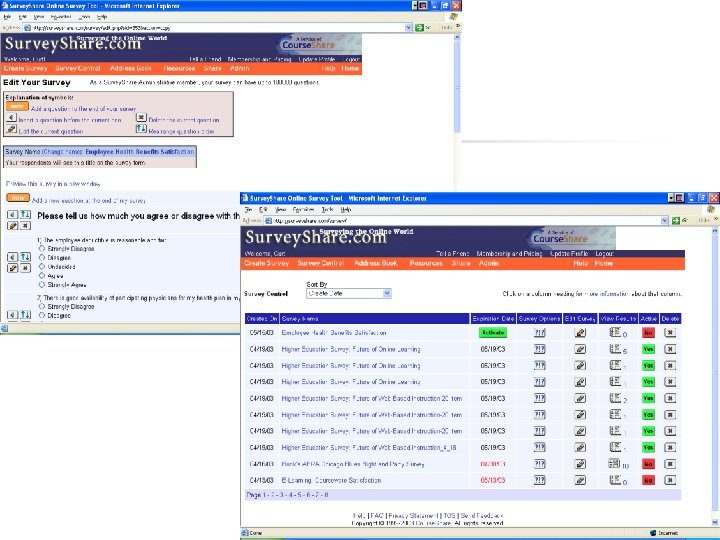Click Address Book tab in Survey Control window

click(376, 263)
